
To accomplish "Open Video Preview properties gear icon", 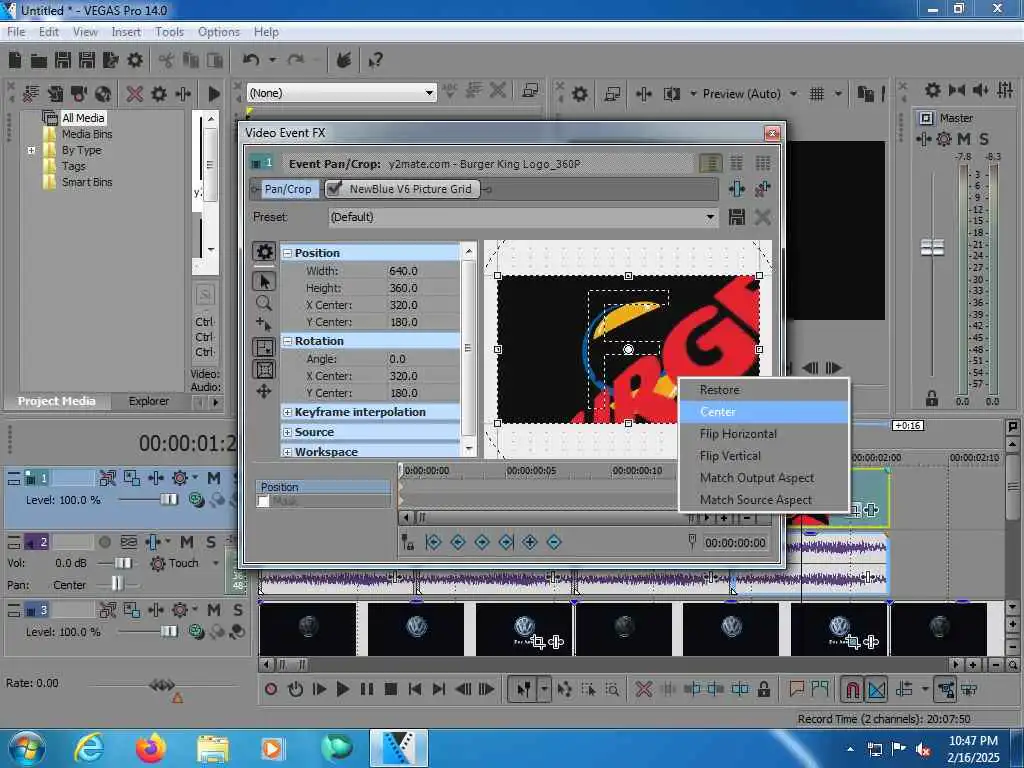I will click(x=579, y=93).
